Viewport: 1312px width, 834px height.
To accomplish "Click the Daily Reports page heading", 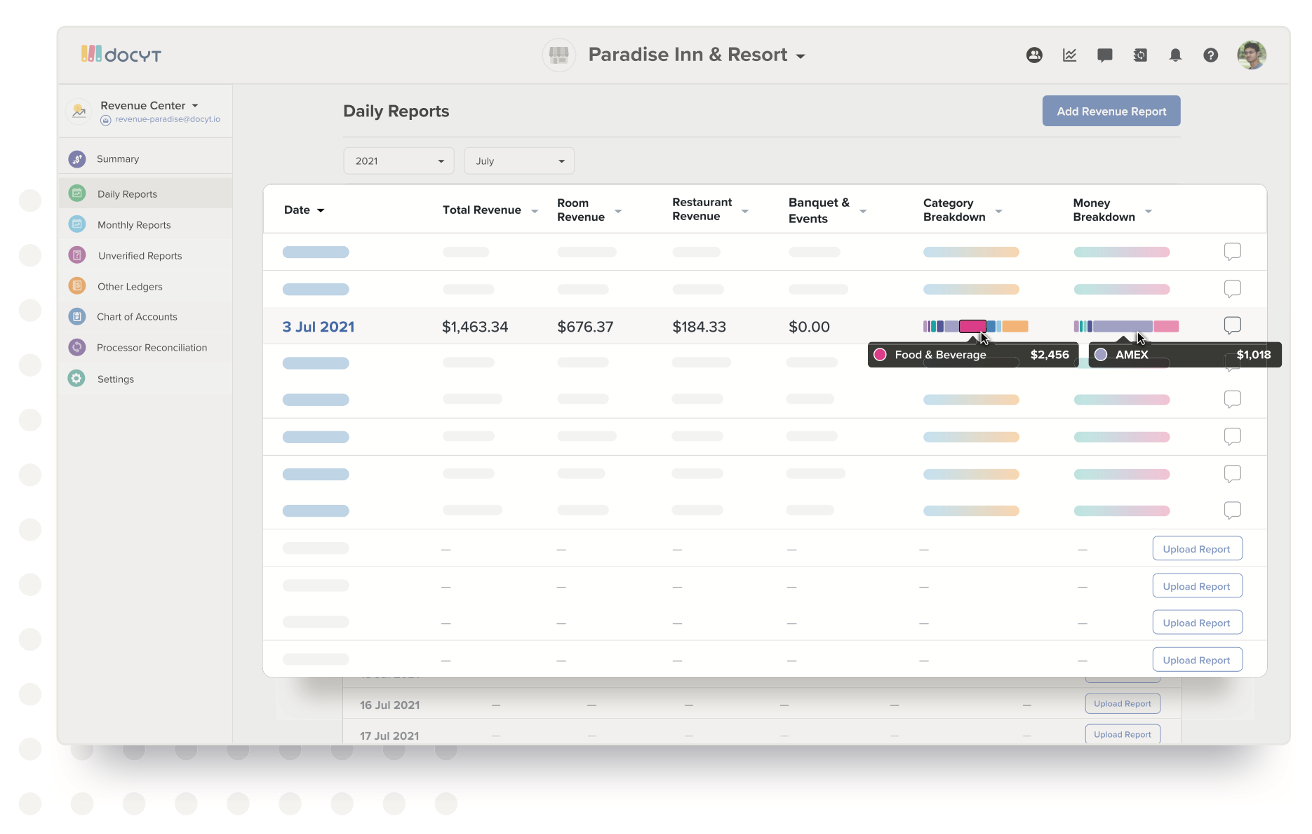I will click(x=396, y=111).
